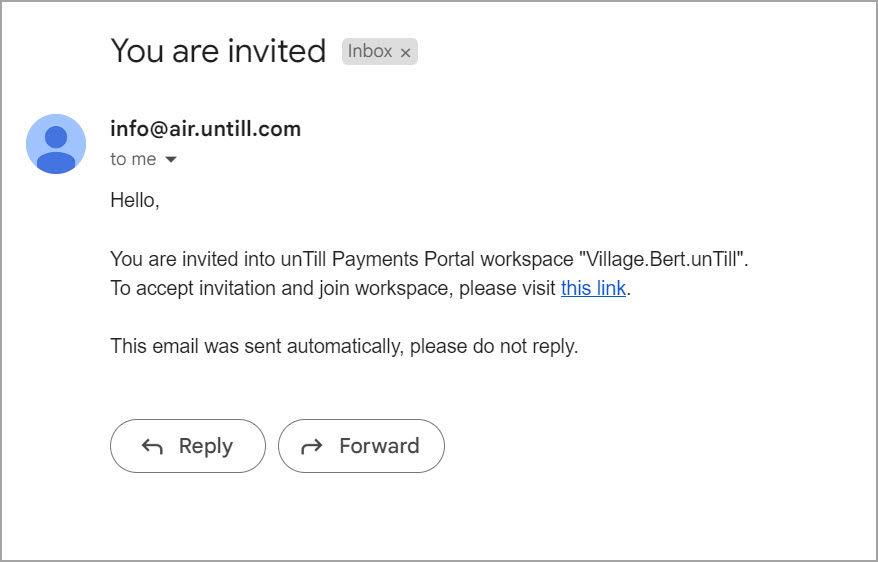The image size is (878, 562).
Task: Click the curved reply arrow icon
Action: pos(152,447)
